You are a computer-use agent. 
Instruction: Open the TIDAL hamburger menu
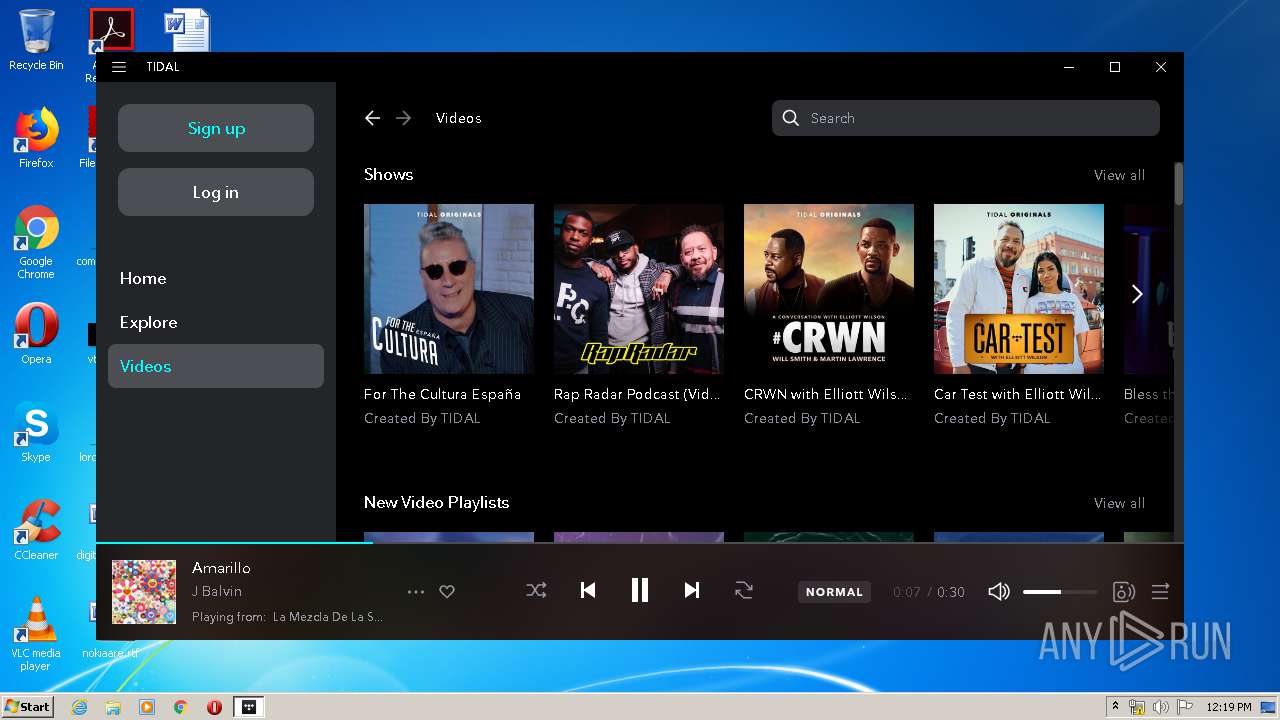pos(119,67)
